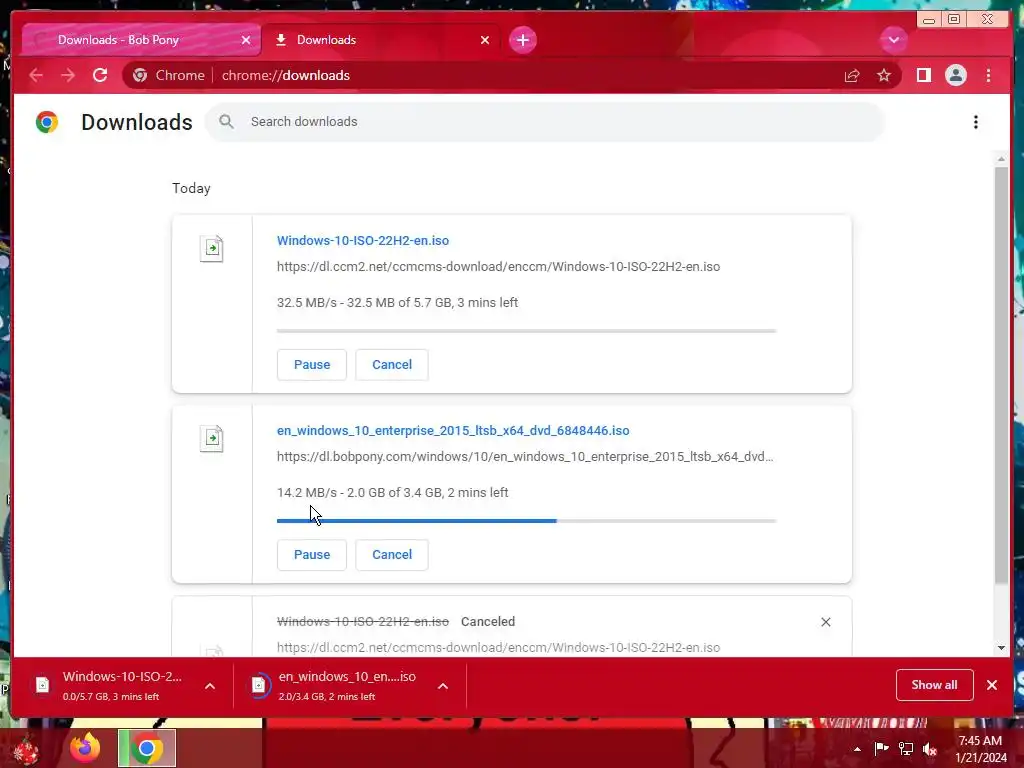Click file icon for Windows-10-ISO-22H2-en.iso download
Screen dimensions: 1024x768
(x=212, y=249)
